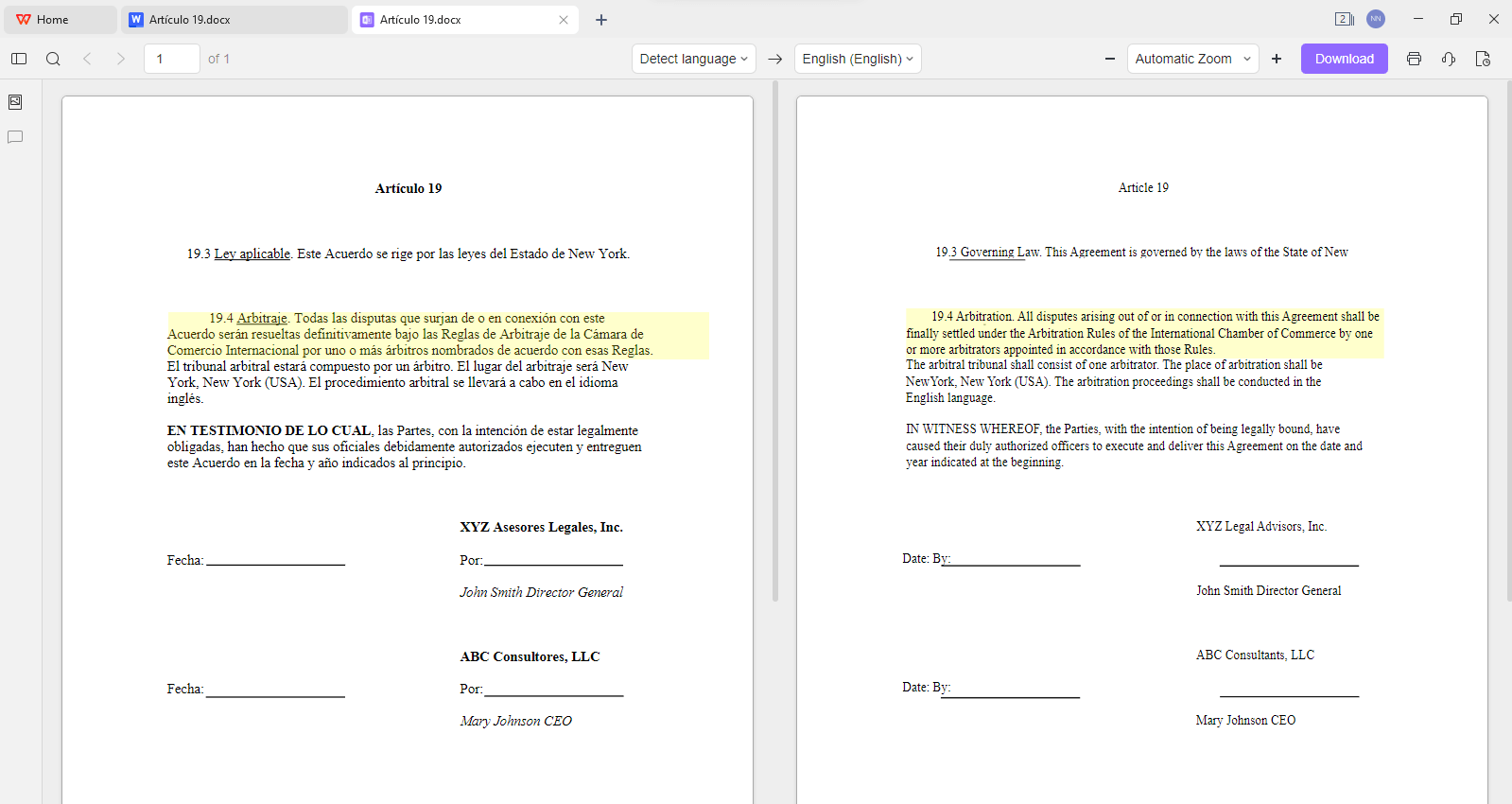Click the '19.4 Arbitration' highlighted English paragraph
This screenshot has height=804, width=1512.
[x=1144, y=333]
